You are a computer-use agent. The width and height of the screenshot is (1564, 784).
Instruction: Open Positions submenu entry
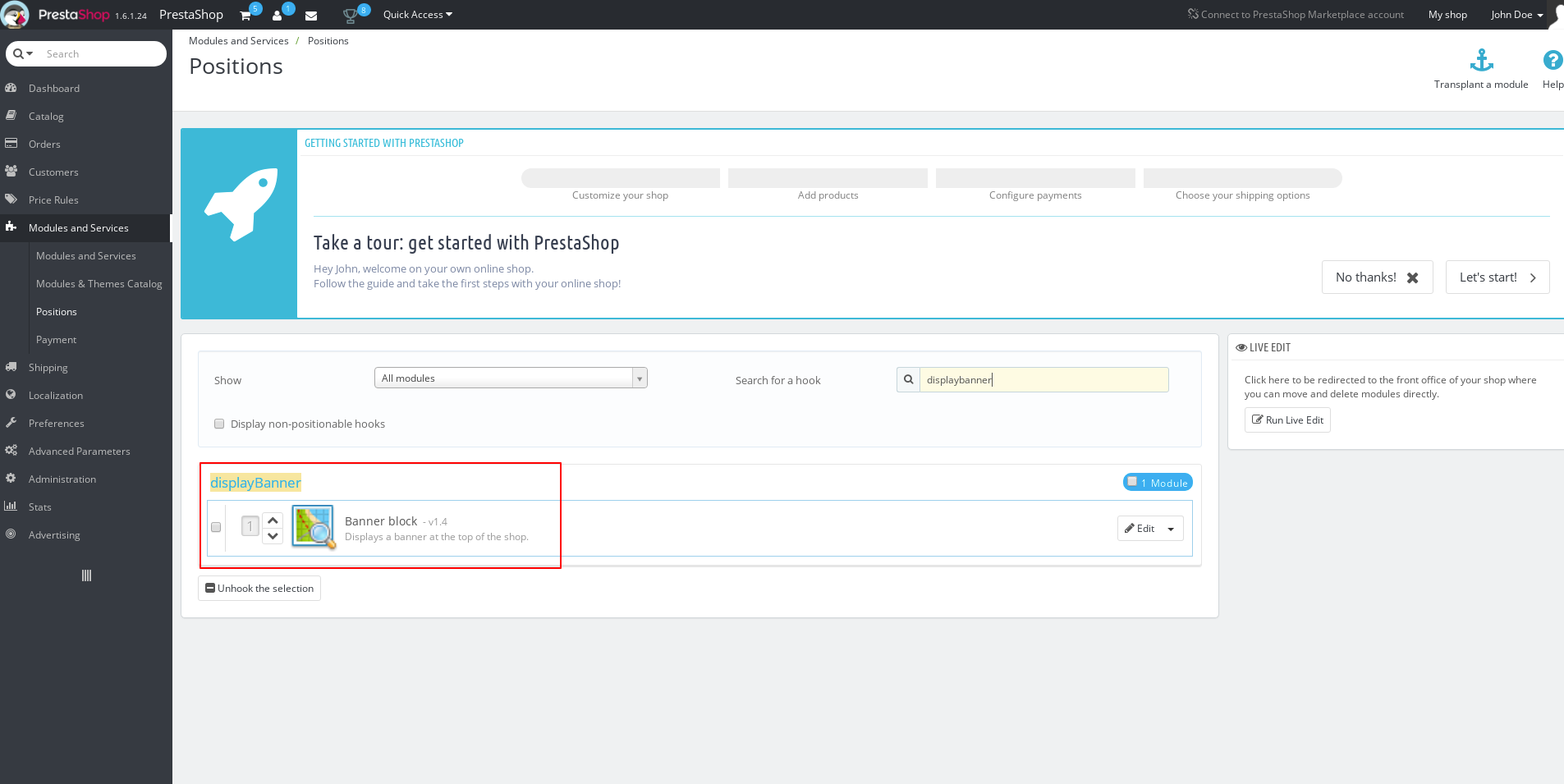point(57,312)
